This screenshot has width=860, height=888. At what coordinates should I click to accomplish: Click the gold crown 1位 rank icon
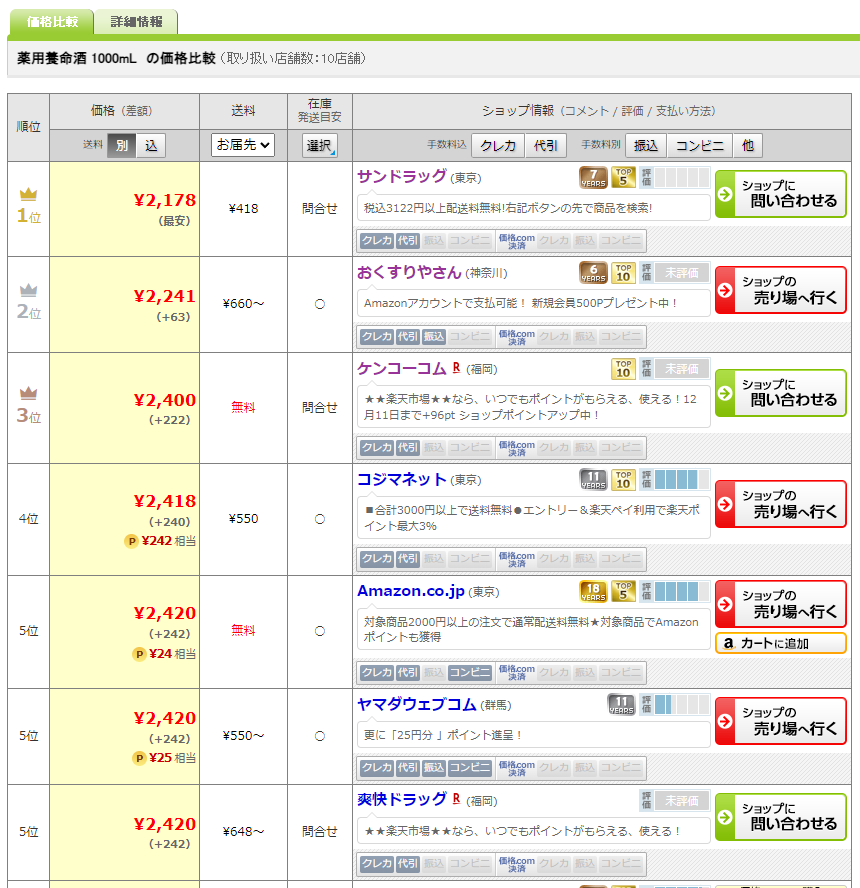(x=28, y=194)
